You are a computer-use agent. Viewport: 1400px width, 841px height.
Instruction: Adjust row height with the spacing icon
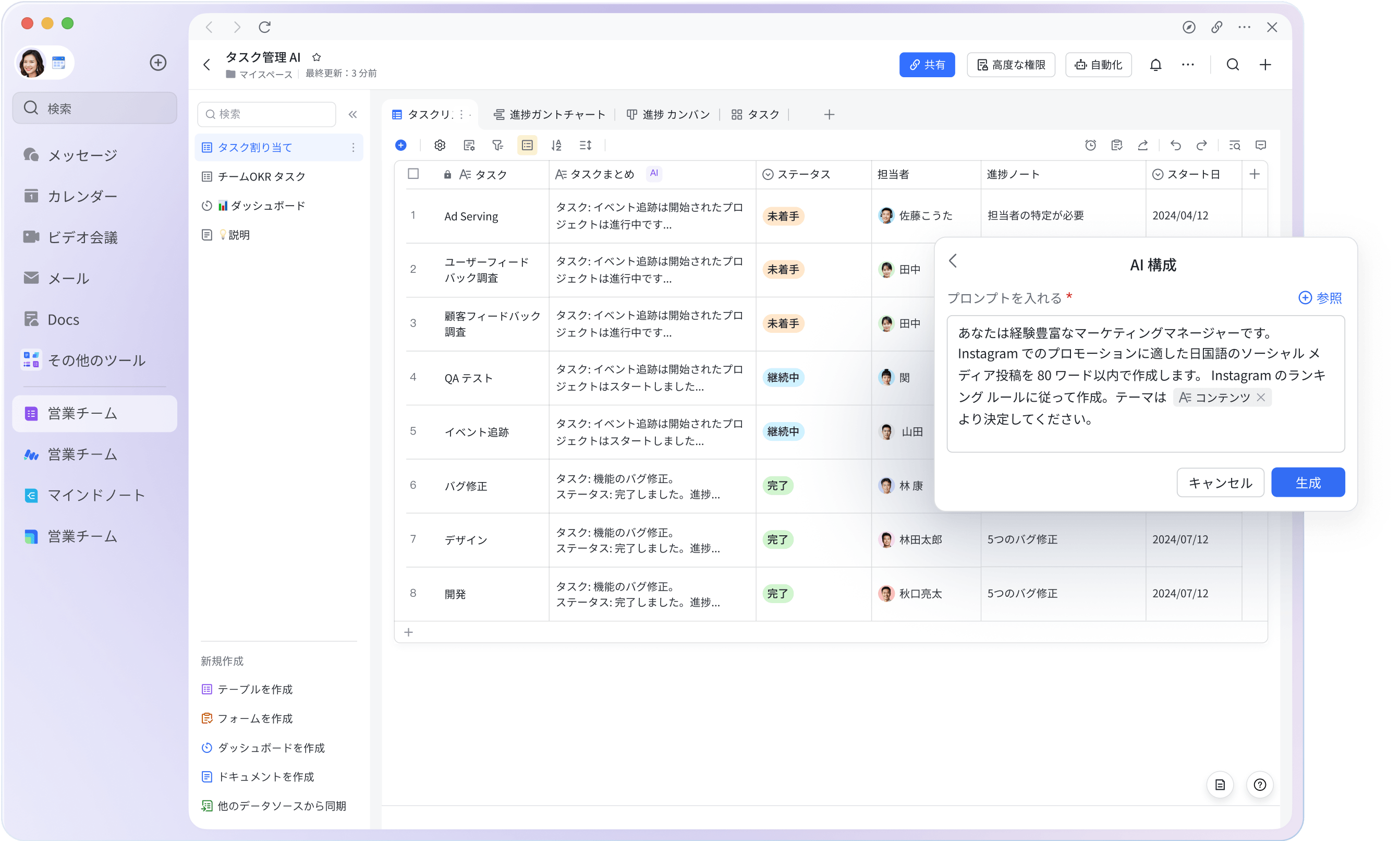[585, 145]
